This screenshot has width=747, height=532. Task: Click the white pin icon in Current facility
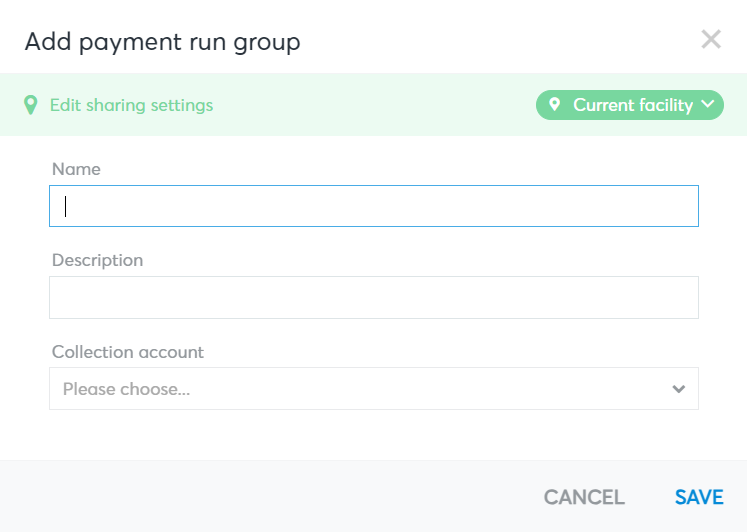[x=554, y=104]
